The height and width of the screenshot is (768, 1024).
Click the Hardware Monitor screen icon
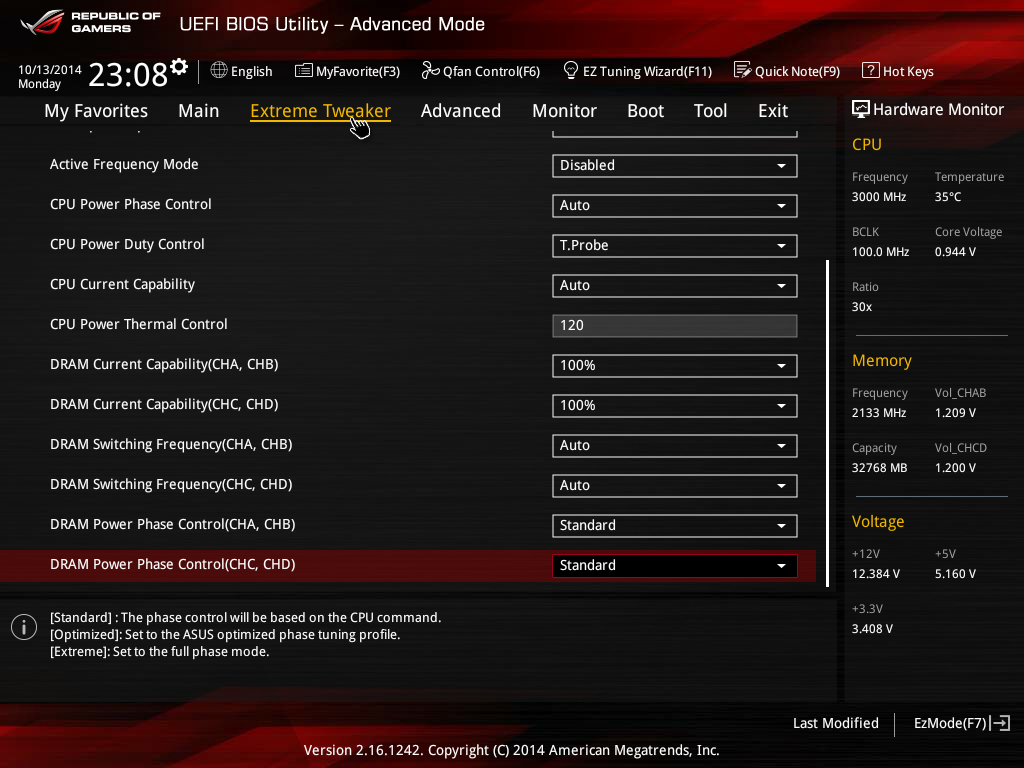(x=861, y=110)
